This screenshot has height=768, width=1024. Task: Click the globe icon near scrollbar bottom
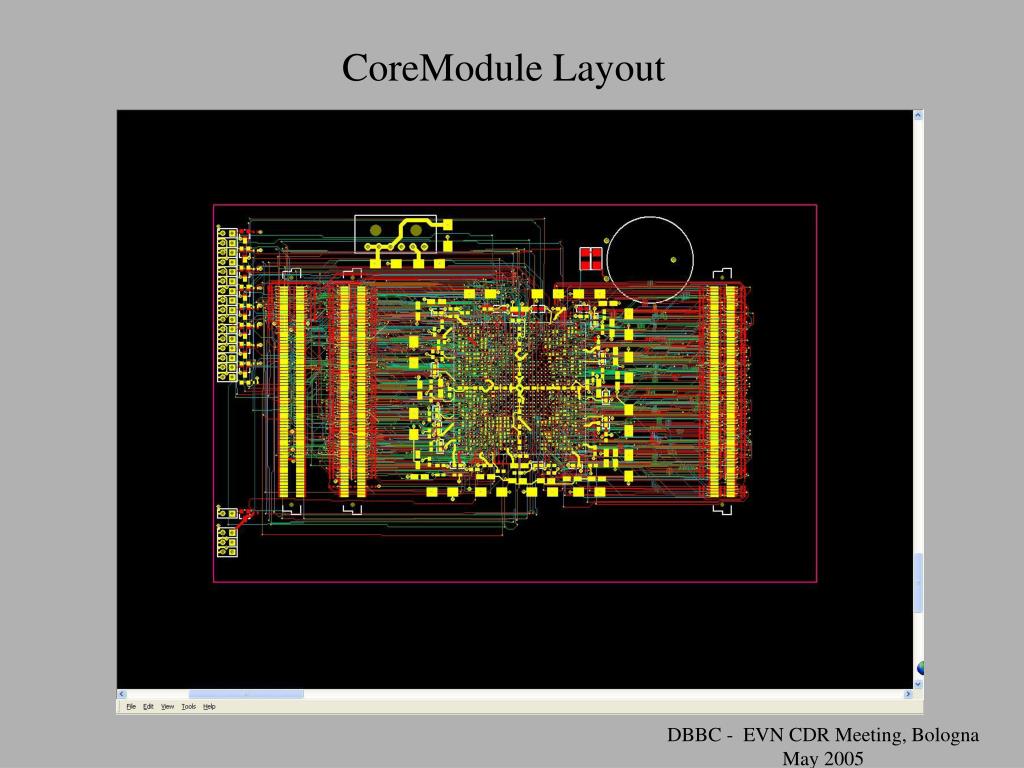click(920, 668)
